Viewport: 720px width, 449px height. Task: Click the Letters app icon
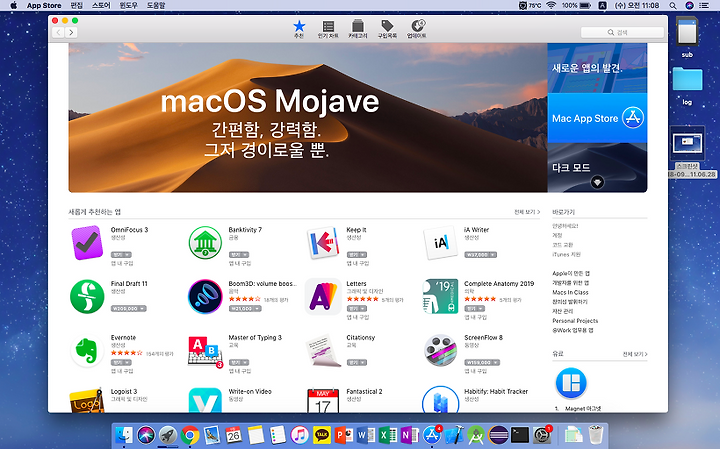[323, 297]
